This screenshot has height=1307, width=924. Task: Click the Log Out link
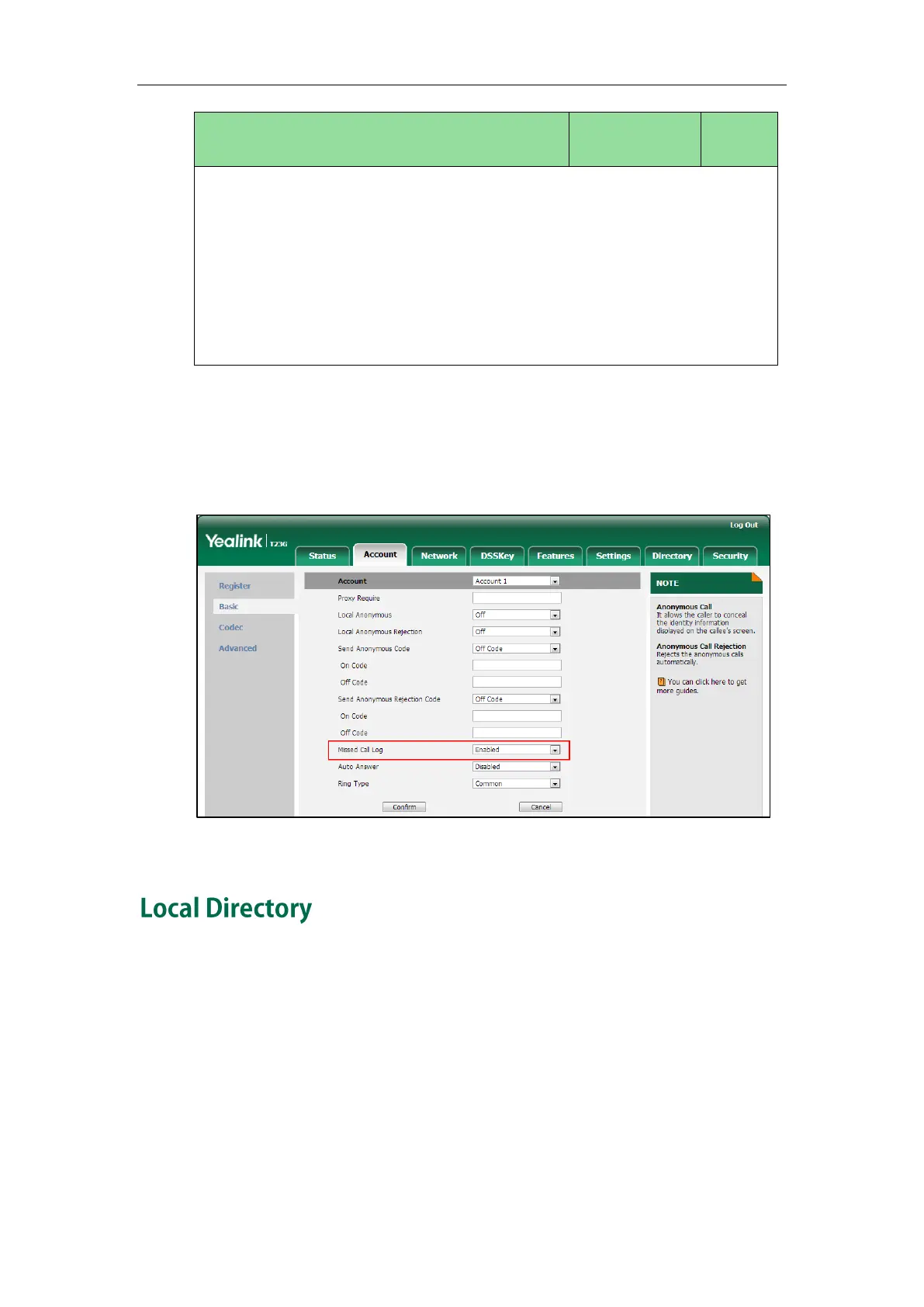(x=743, y=525)
